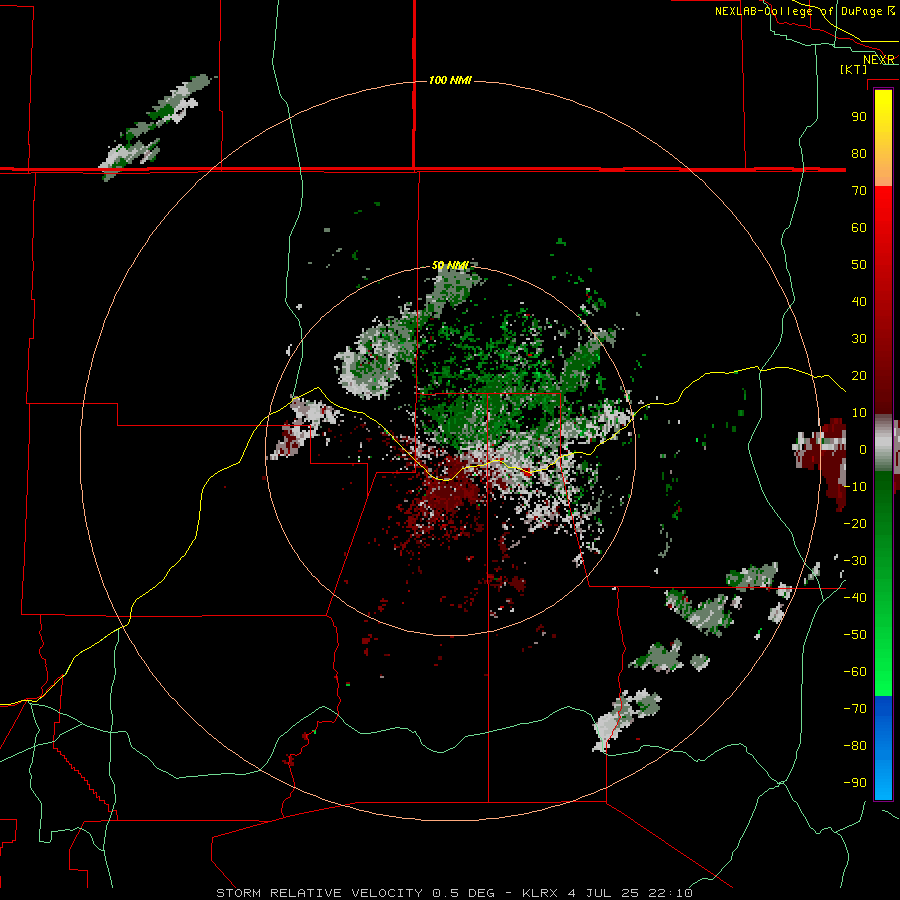Screen dimensions: 900x900
Task: Click the 10 value on velocity scale
Action: [x=859, y=413]
